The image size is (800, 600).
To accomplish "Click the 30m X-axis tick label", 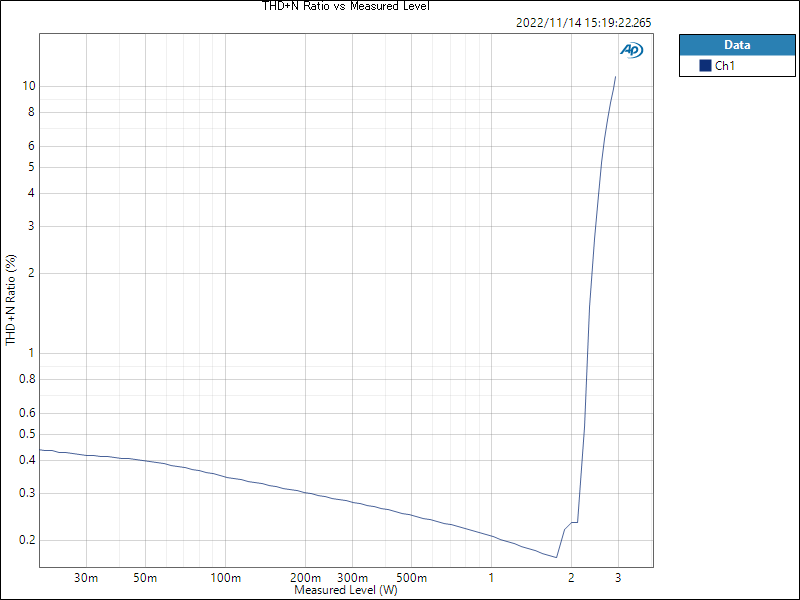I will coord(86,578).
